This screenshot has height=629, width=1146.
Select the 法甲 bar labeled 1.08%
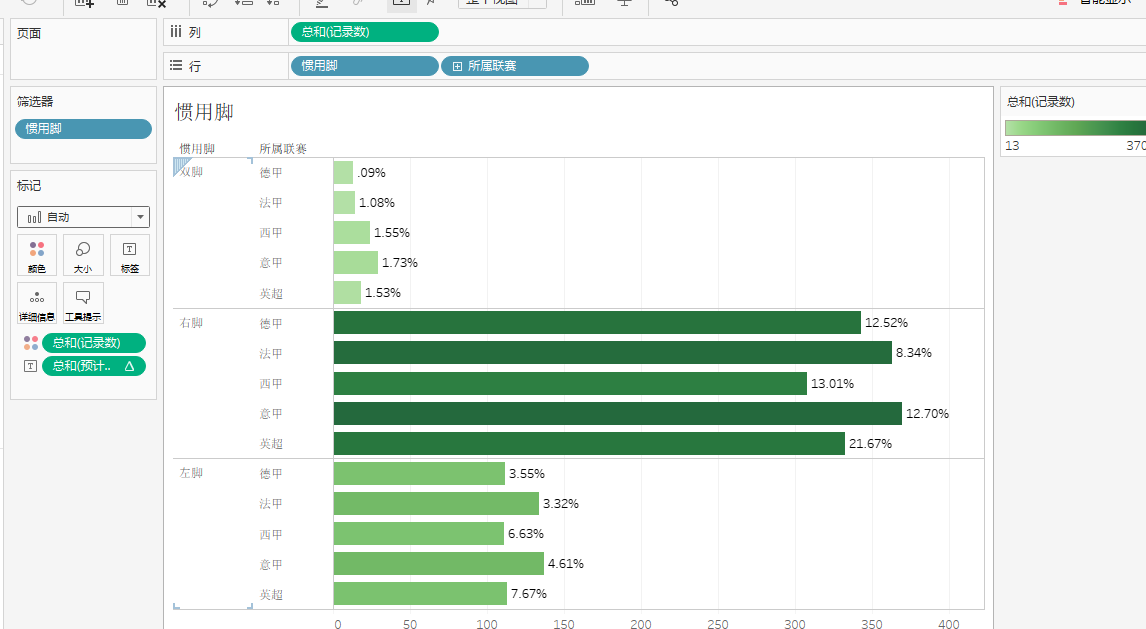pos(344,202)
